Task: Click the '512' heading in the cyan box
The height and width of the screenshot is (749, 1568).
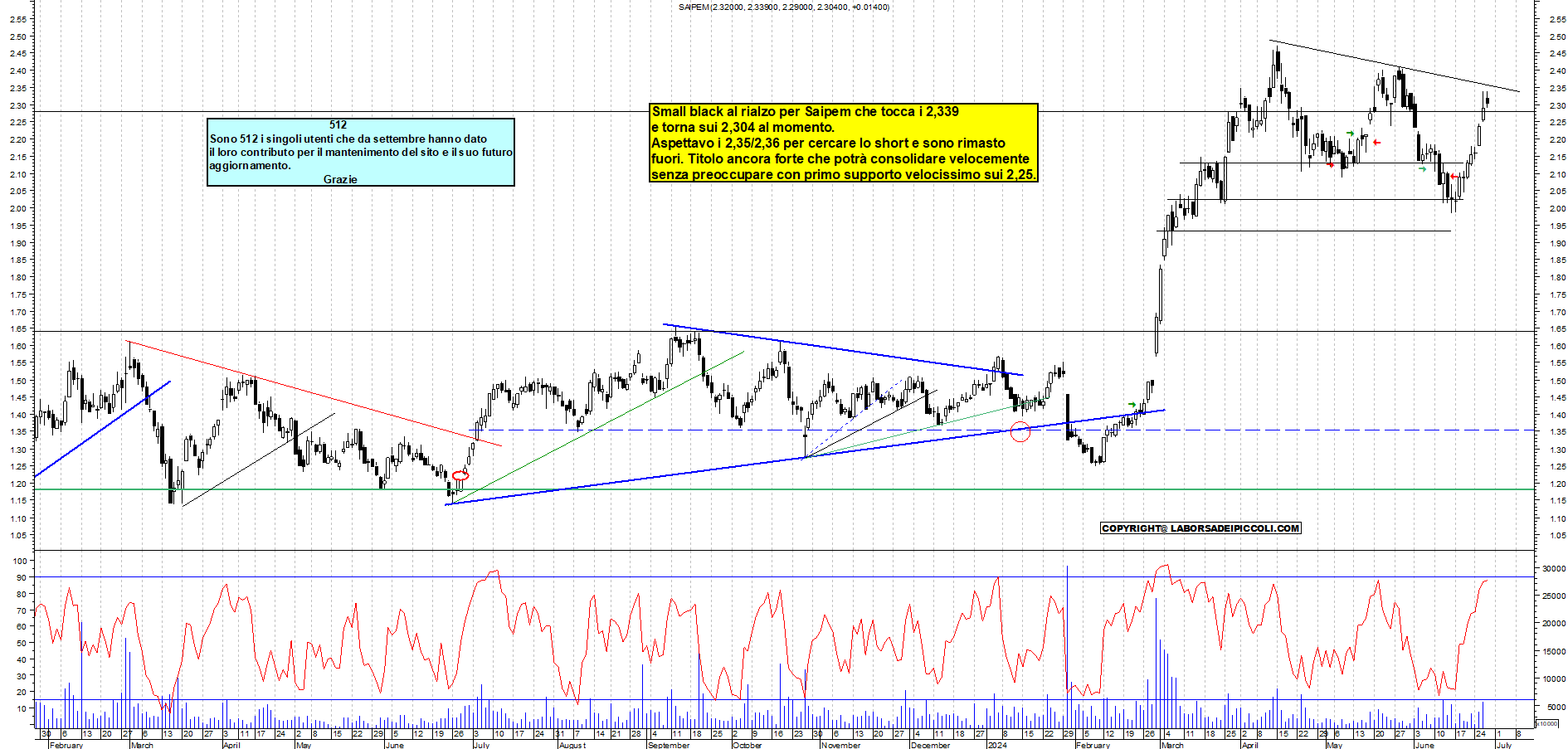Action: (x=338, y=124)
